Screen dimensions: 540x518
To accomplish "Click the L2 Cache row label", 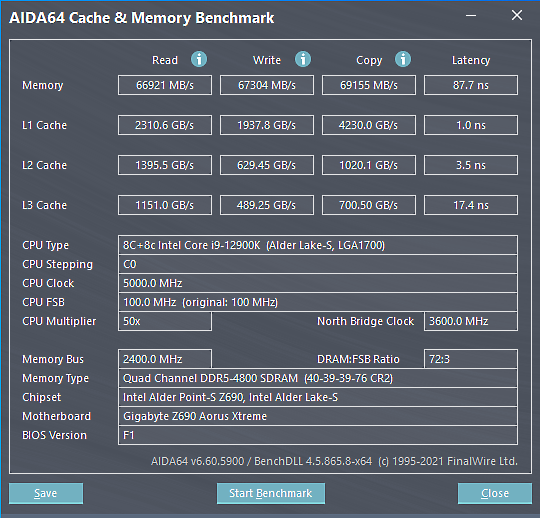I will (44, 165).
